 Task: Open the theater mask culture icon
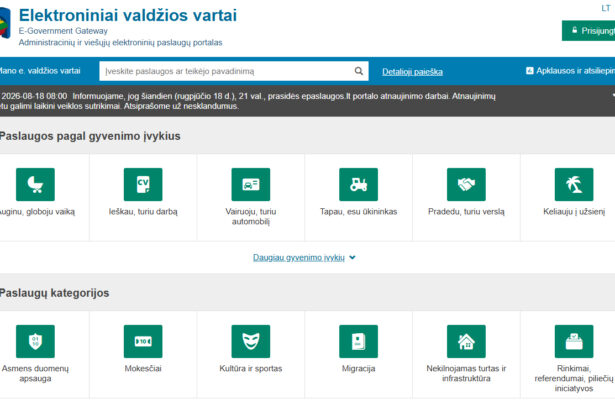(251, 341)
